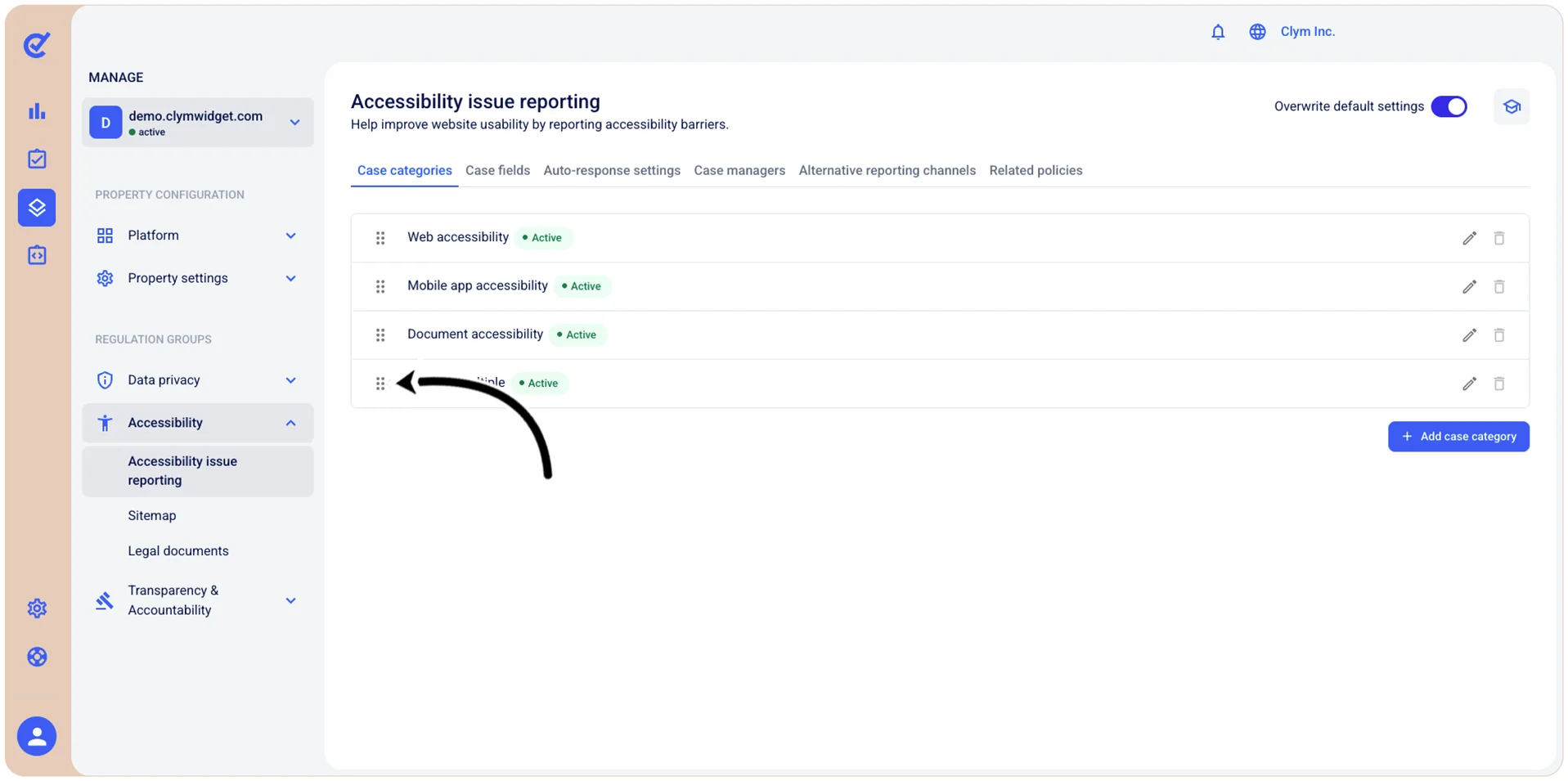Click the Mobile app accessibility drag handle

(380, 286)
